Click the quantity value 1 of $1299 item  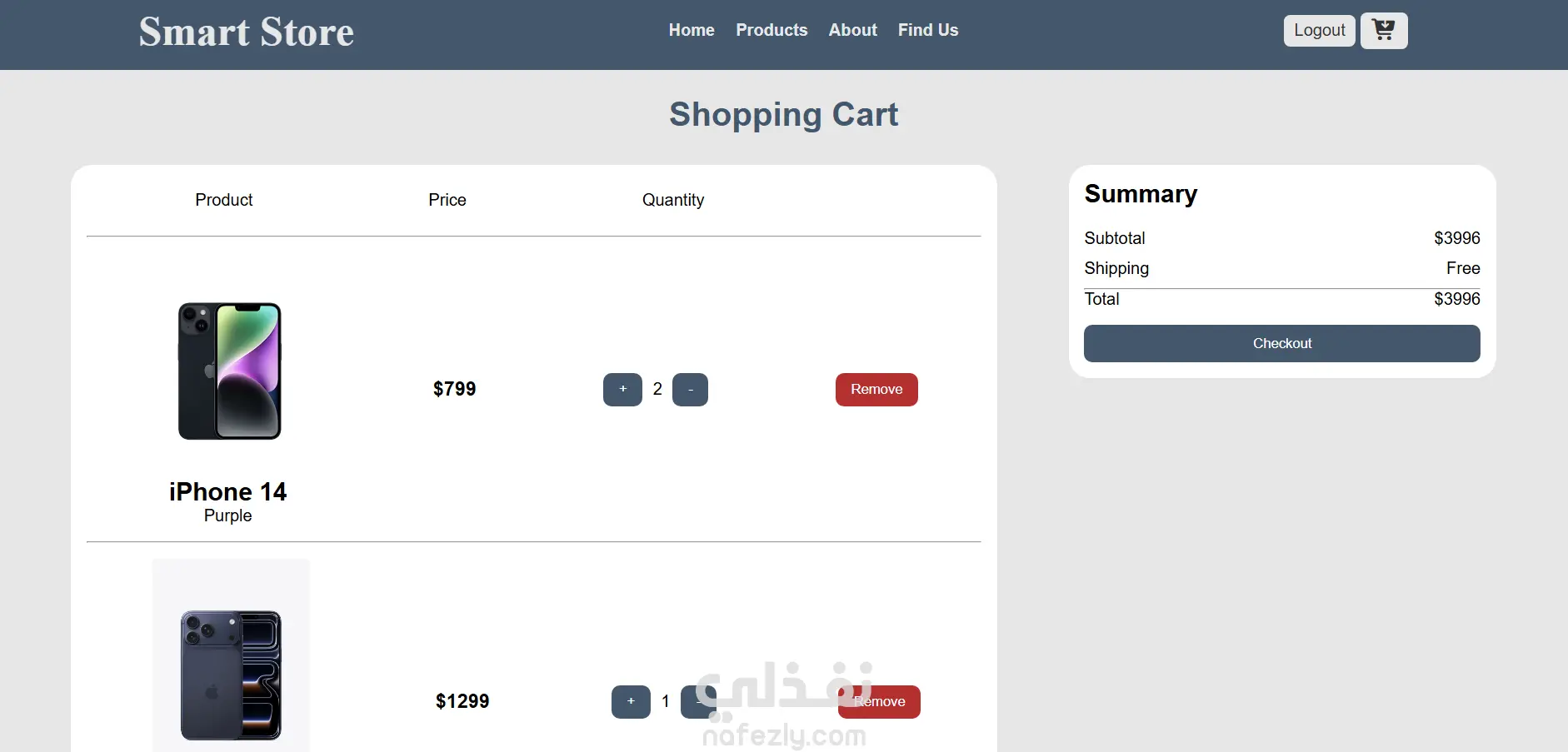tap(666, 701)
